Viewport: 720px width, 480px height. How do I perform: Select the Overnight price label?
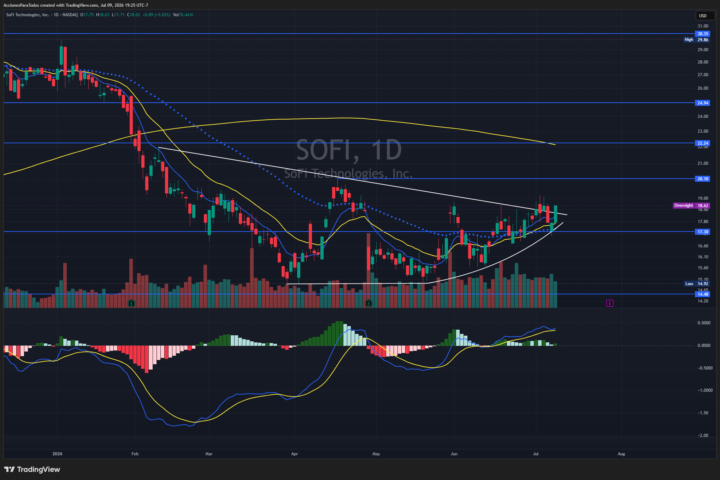tap(691, 205)
